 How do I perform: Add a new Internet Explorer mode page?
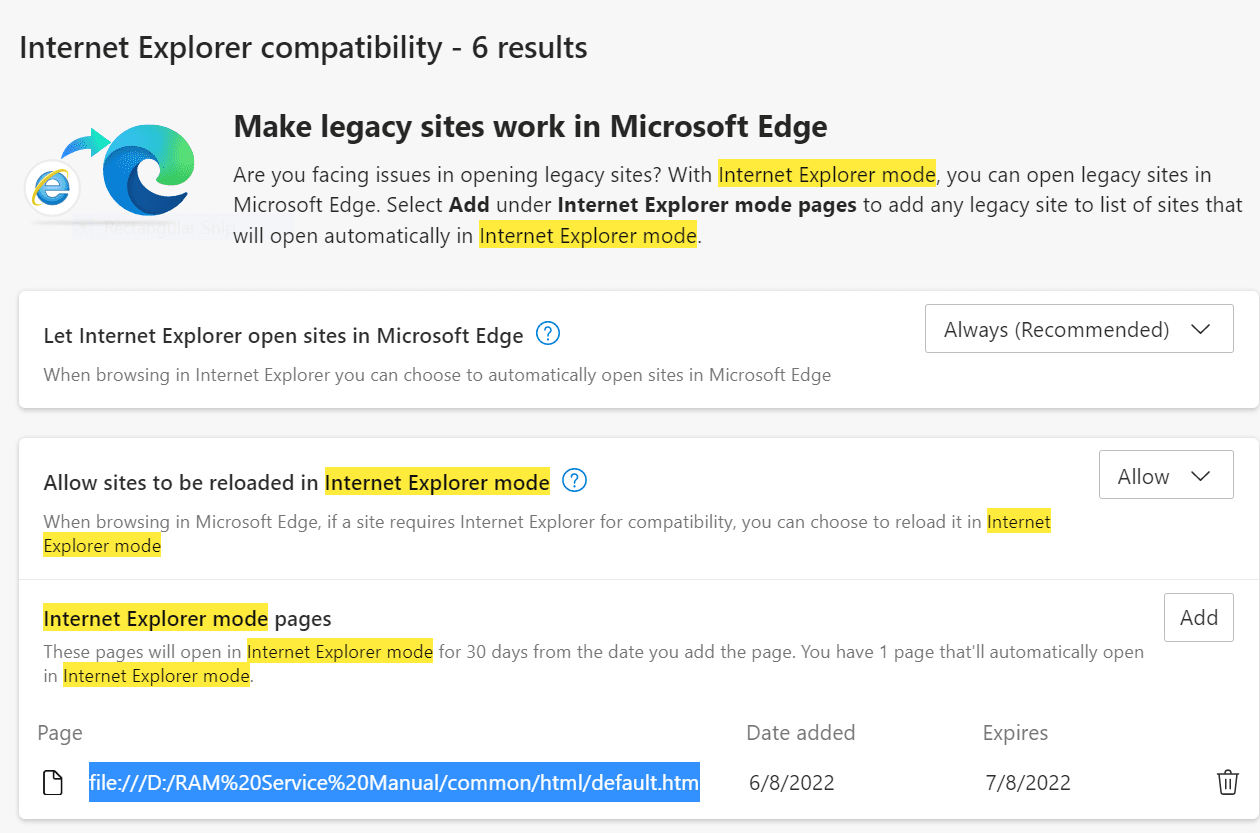(1199, 618)
